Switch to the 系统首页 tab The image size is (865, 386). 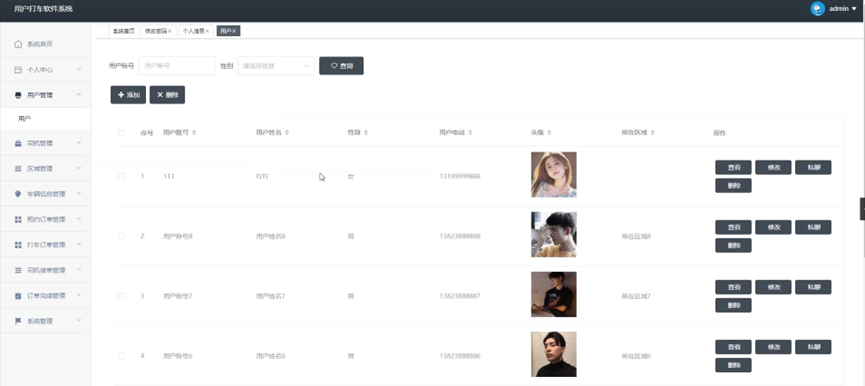coord(124,31)
